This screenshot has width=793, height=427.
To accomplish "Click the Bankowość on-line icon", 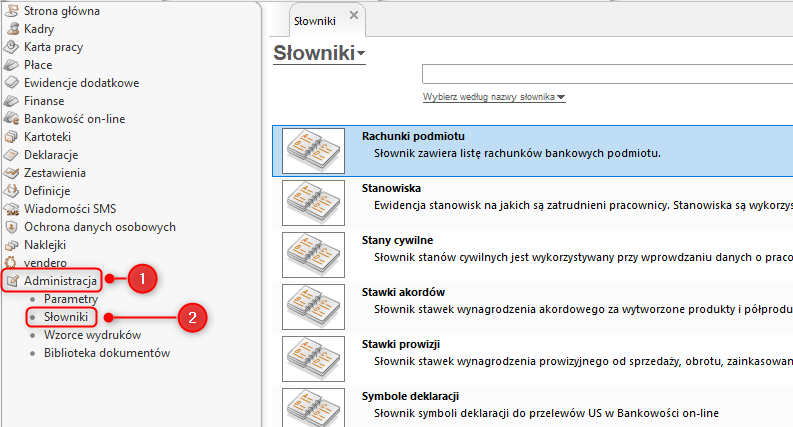I will pyautogui.click(x=11, y=118).
